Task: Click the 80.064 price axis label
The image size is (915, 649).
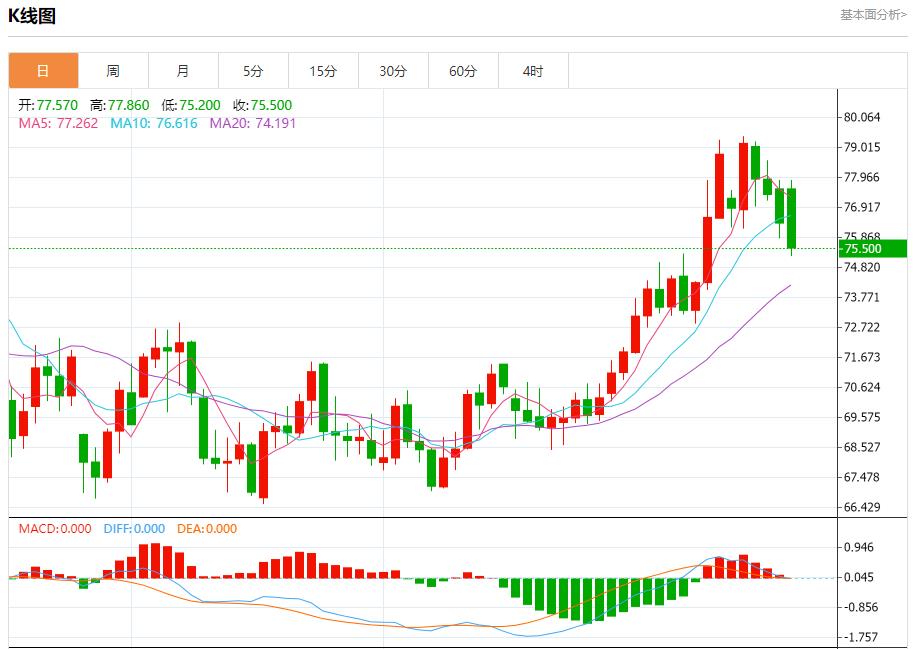Action: (x=862, y=117)
